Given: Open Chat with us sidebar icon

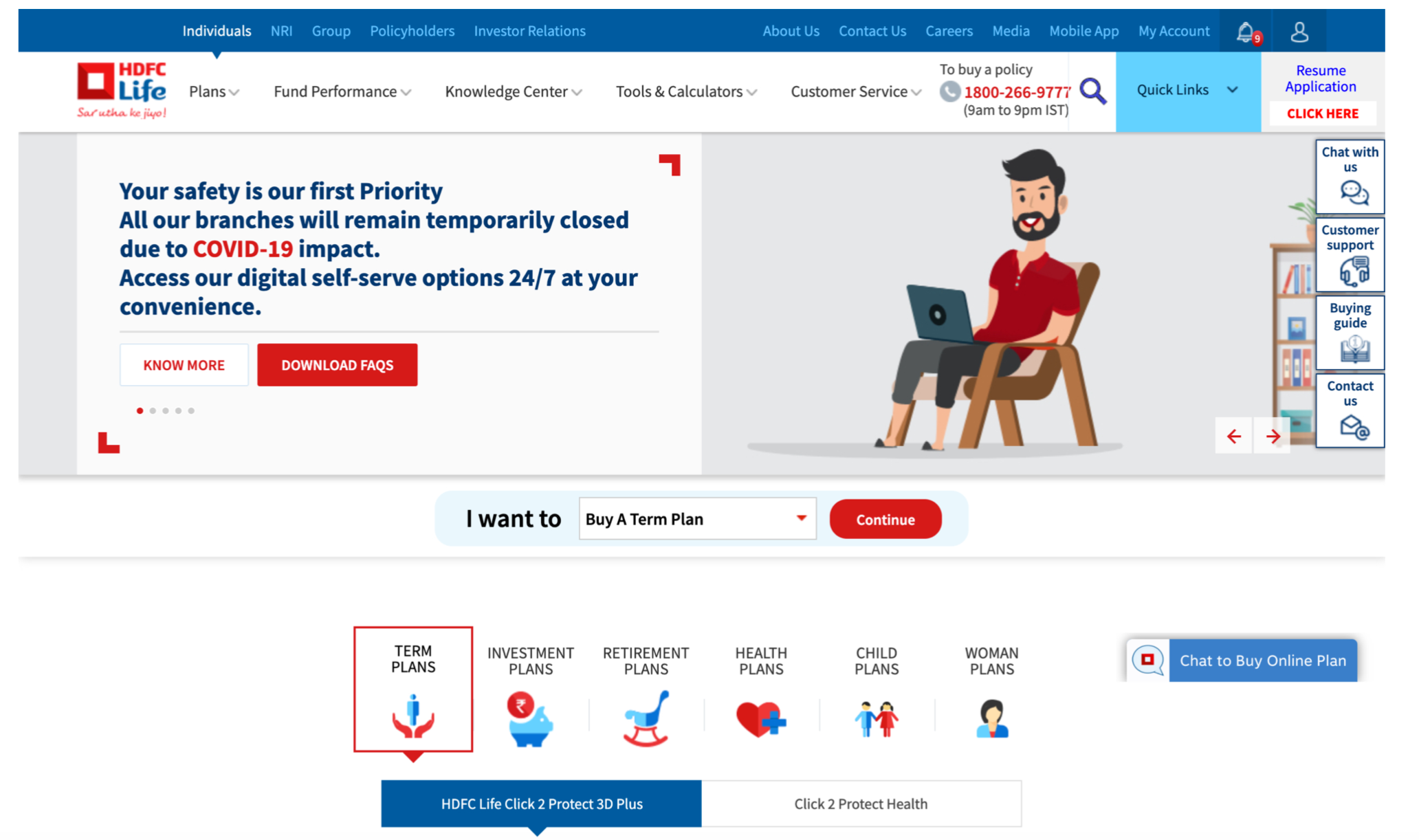Looking at the screenshot, I should pos(1353,192).
